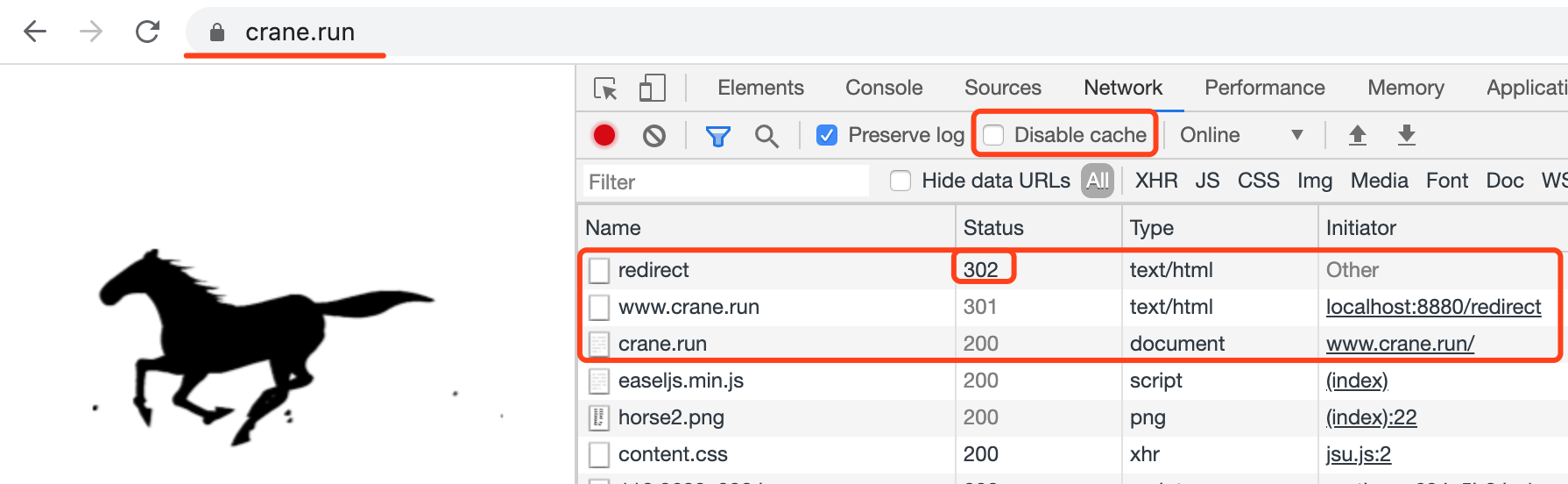Open the Online throttling dropdown
Screen dimensions: 1568x484
click(1241, 135)
